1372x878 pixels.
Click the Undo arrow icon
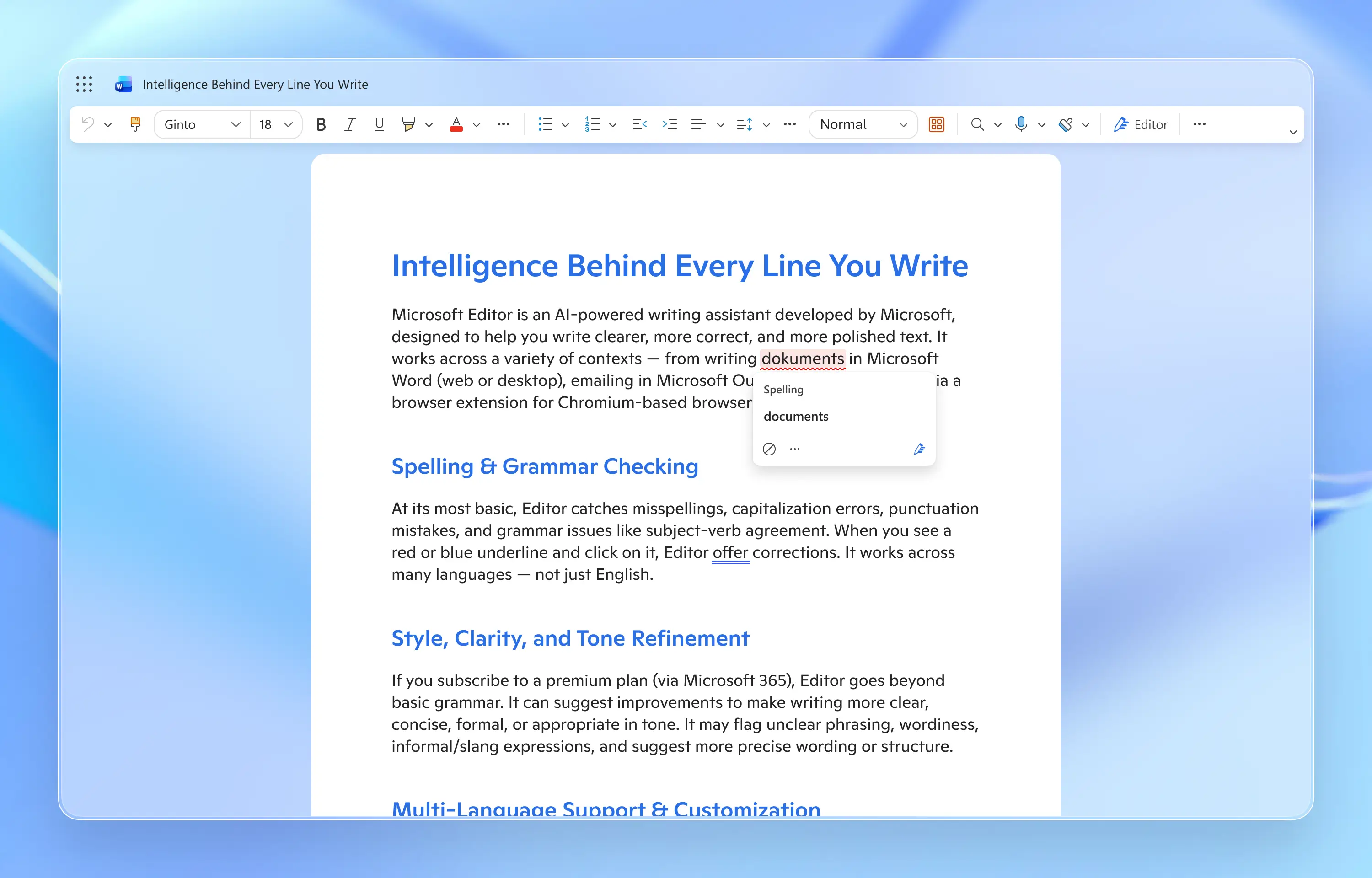pyautogui.click(x=88, y=124)
